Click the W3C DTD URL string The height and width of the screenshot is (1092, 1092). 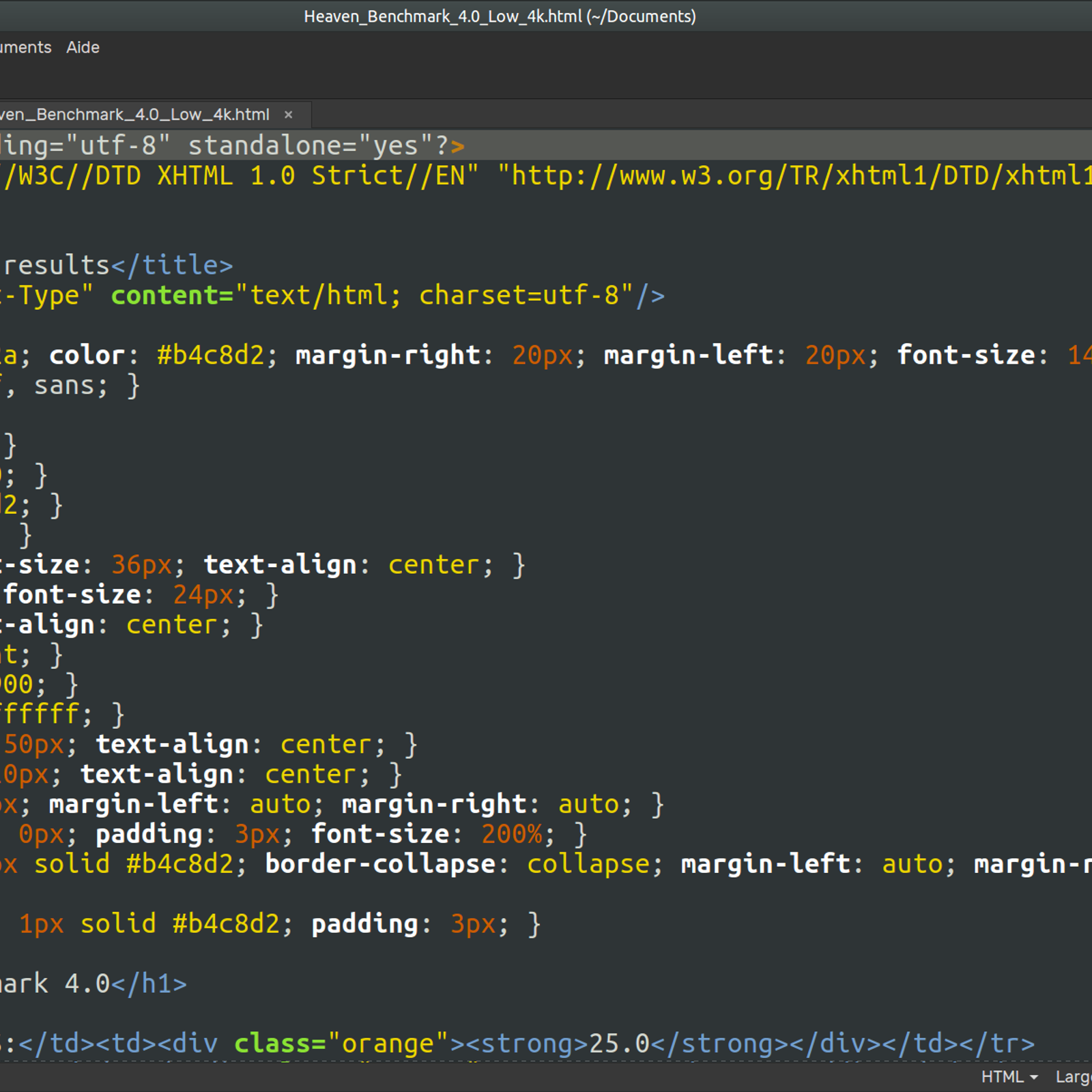pyautogui.click(x=794, y=176)
